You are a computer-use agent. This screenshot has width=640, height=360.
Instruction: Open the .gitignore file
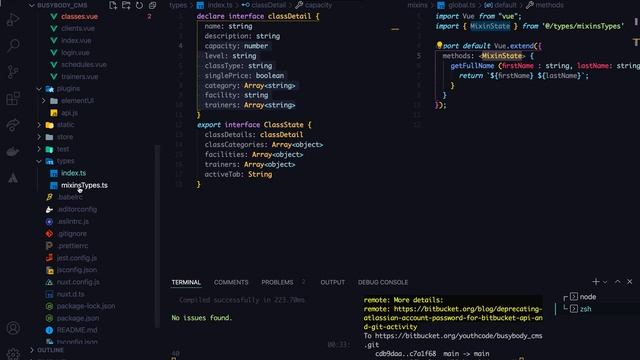click(x=72, y=233)
